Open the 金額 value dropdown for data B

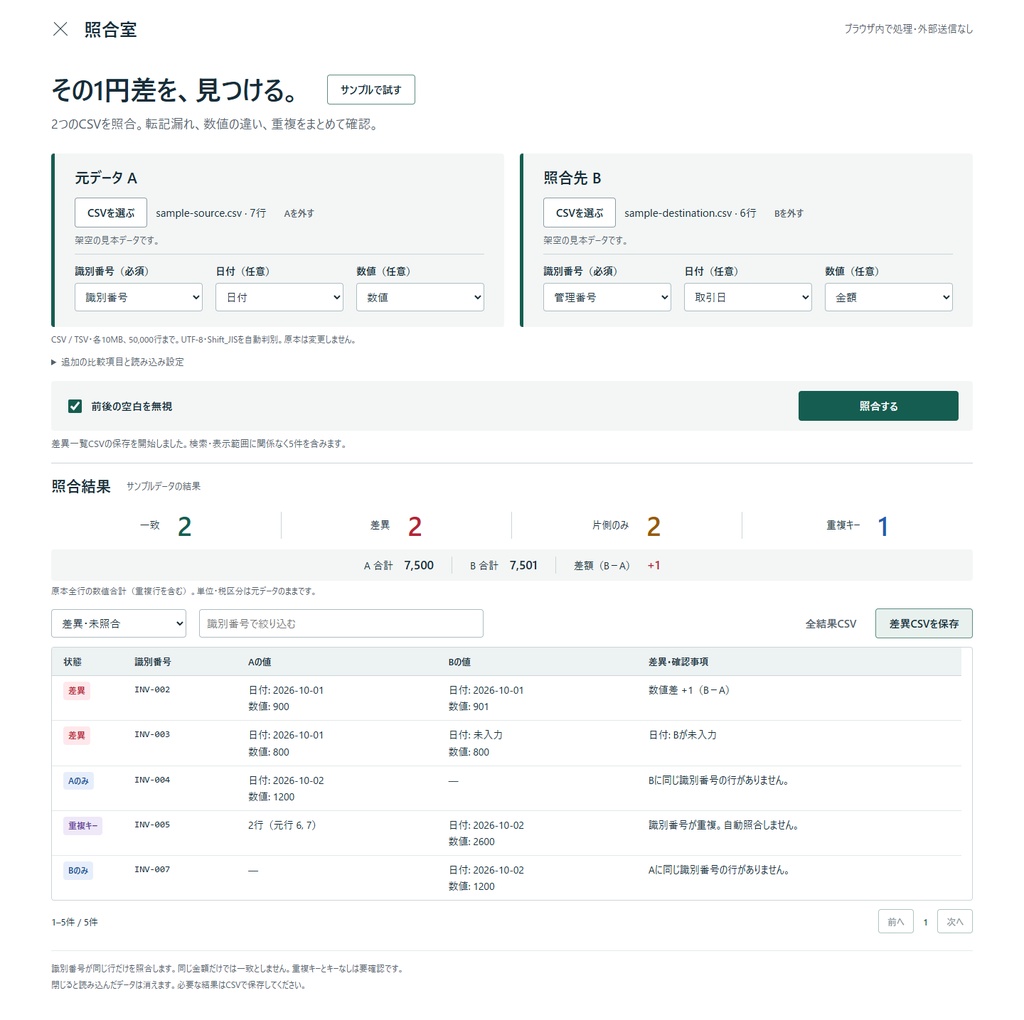tap(889, 297)
